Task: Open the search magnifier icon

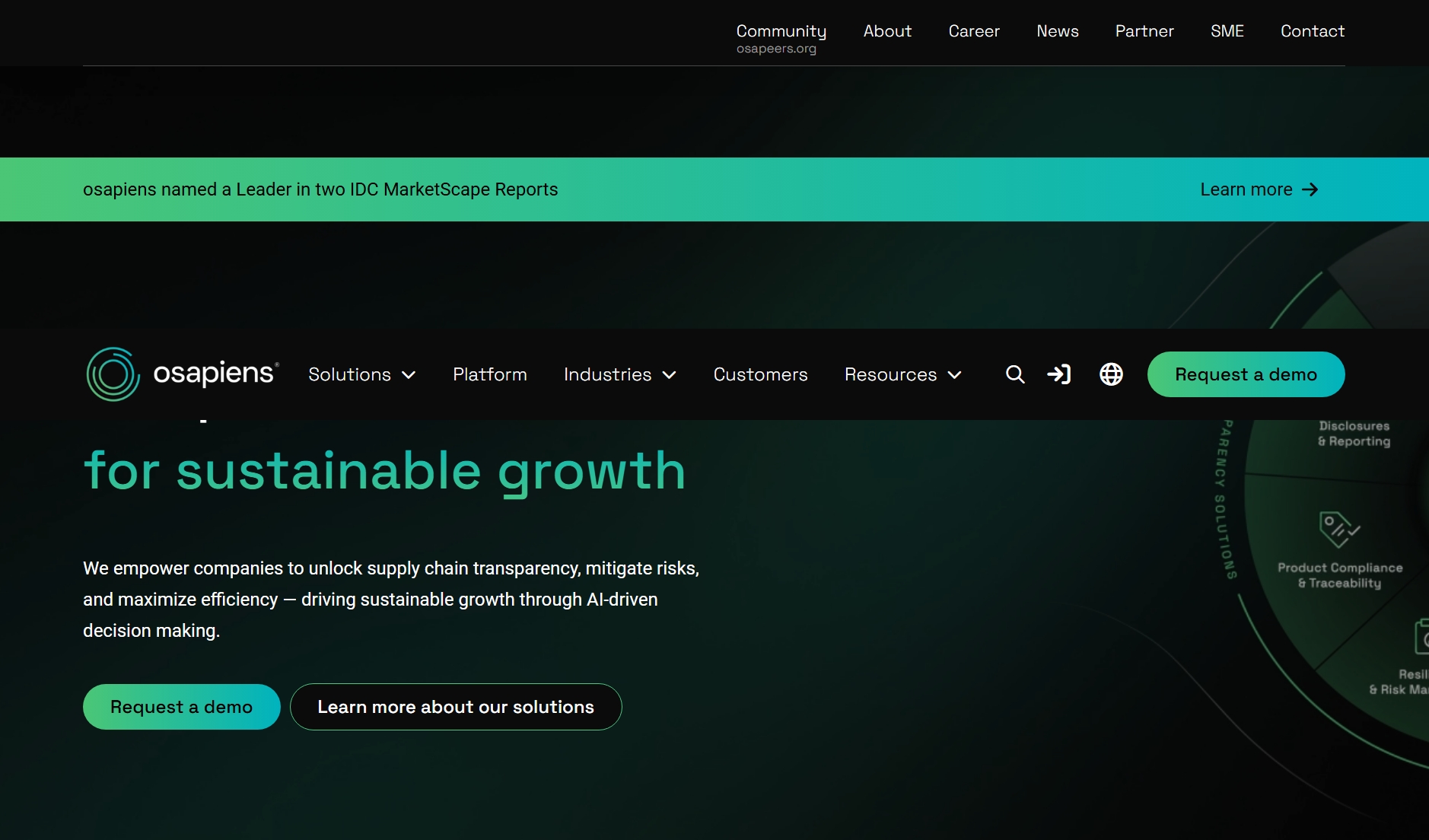Action: pos(1015,374)
